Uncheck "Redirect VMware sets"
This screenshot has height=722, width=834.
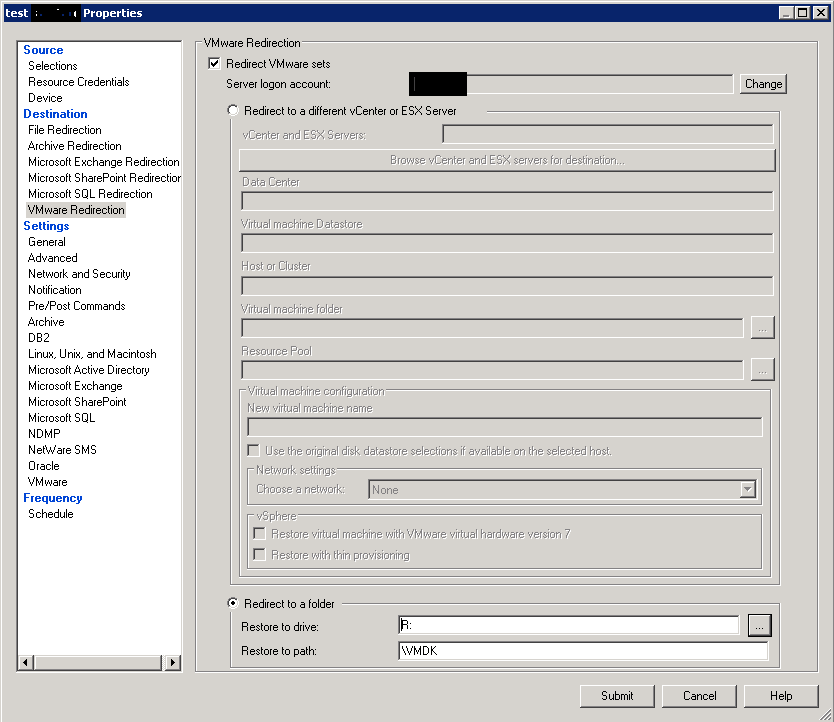(x=213, y=62)
